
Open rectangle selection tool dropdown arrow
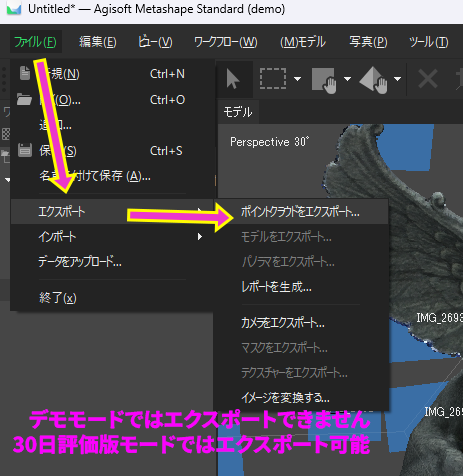[298, 79]
